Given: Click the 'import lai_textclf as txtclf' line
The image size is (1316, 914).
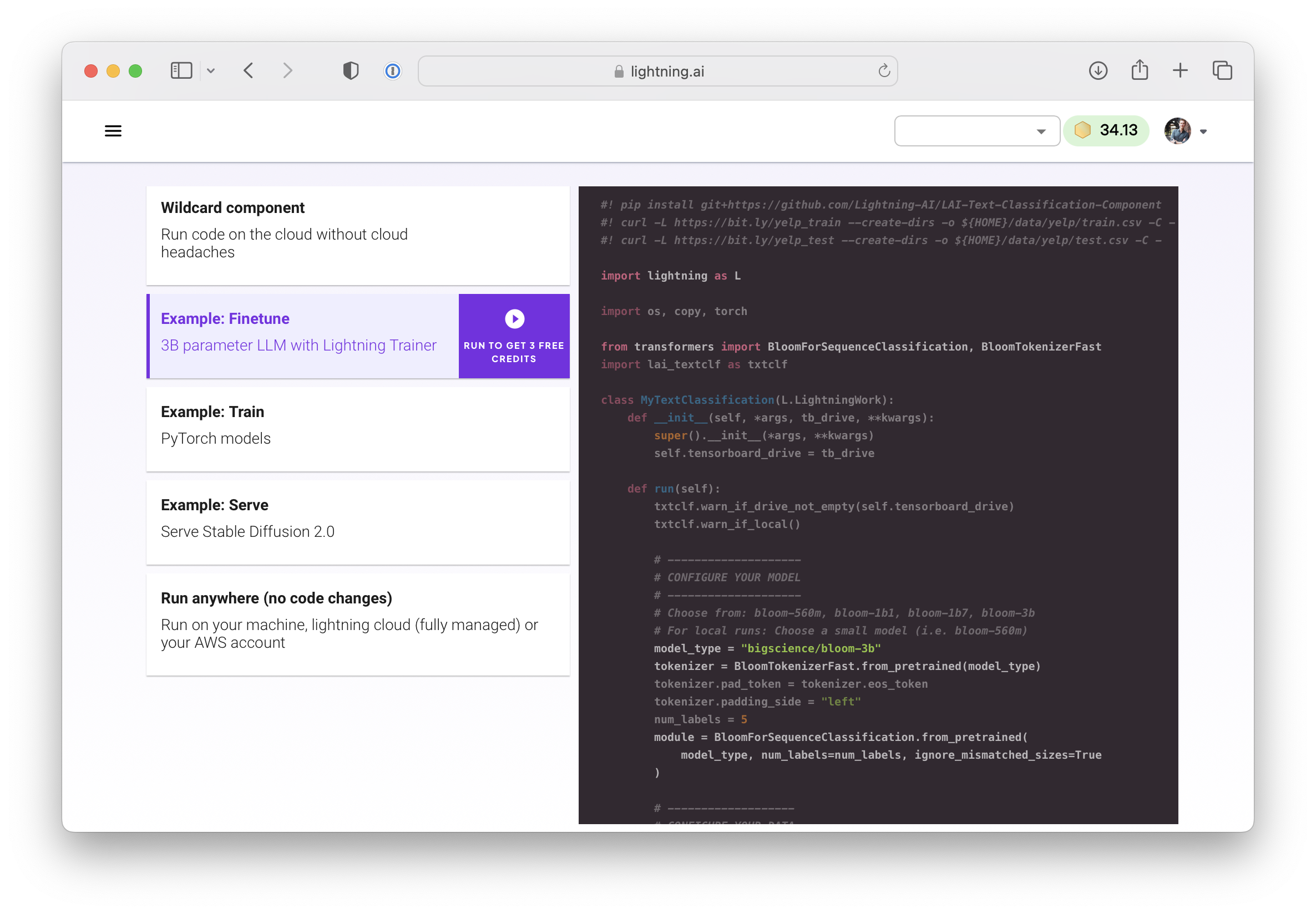Looking at the screenshot, I should (x=694, y=365).
